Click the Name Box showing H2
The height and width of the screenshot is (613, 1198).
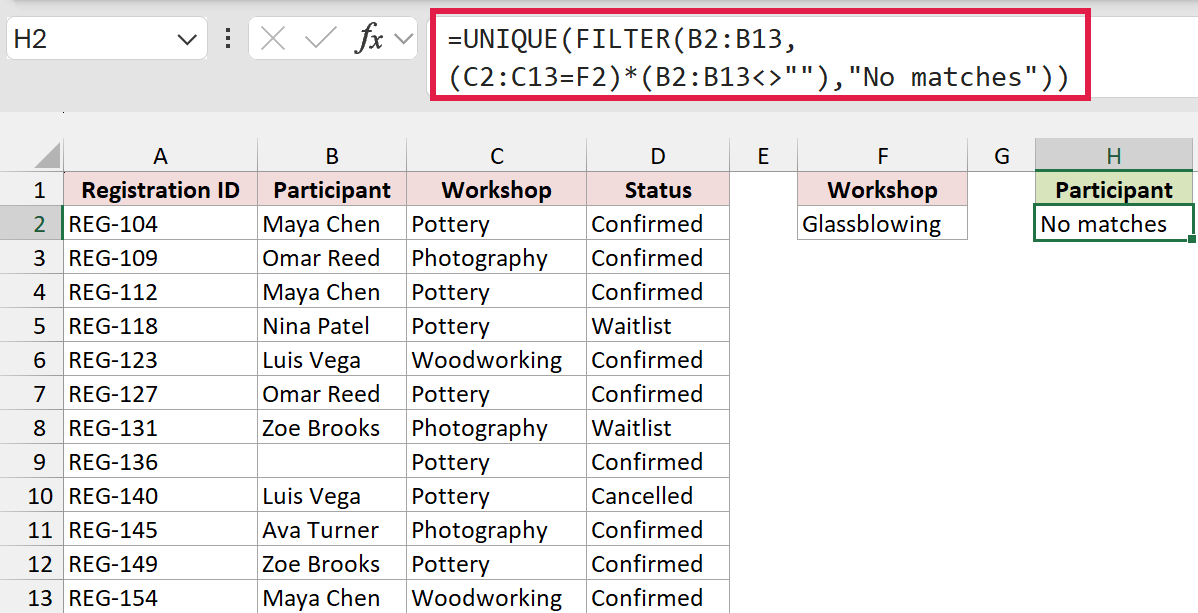tap(106, 38)
